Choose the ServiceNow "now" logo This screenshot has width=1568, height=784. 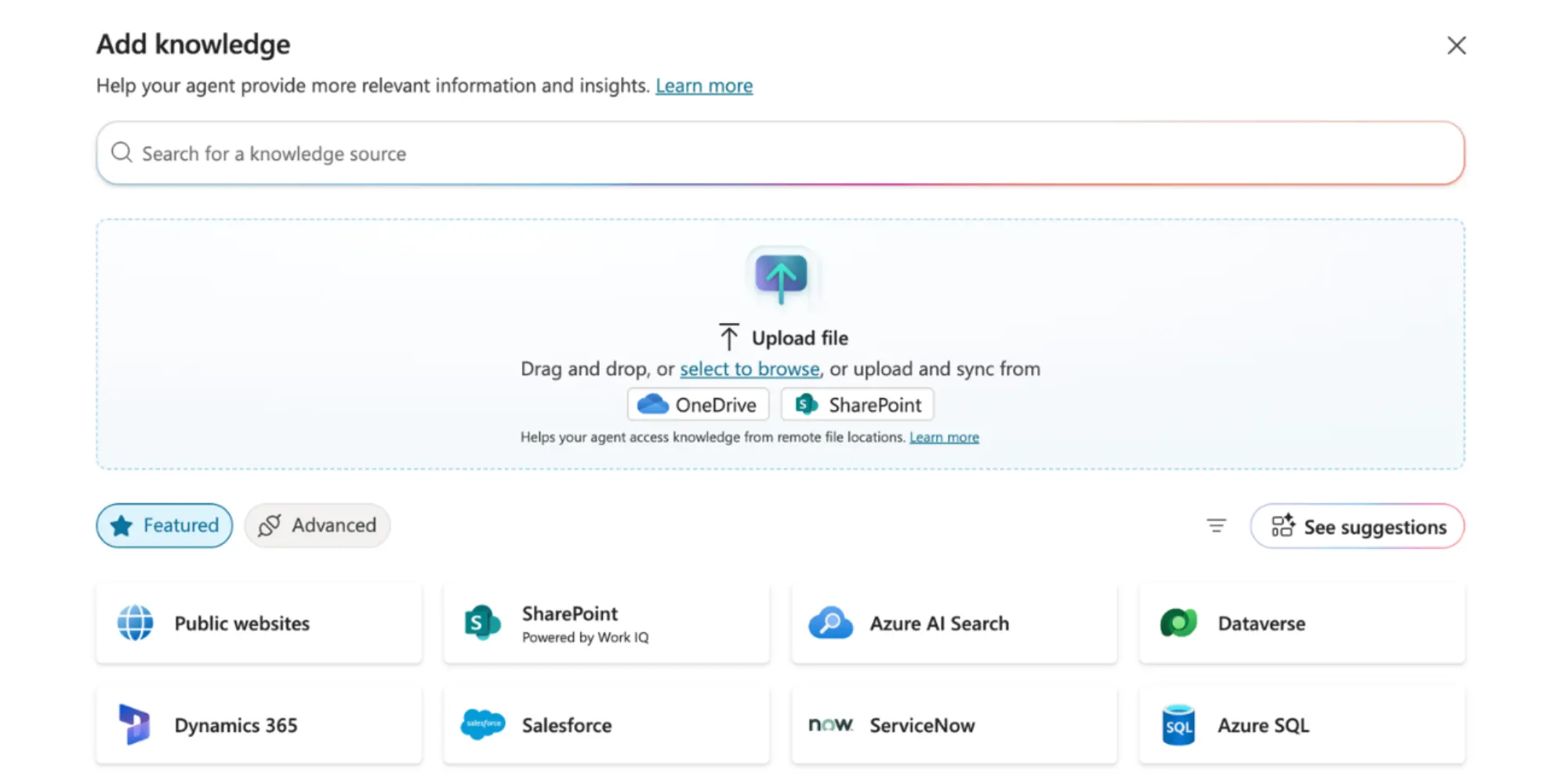click(x=830, y=724)
